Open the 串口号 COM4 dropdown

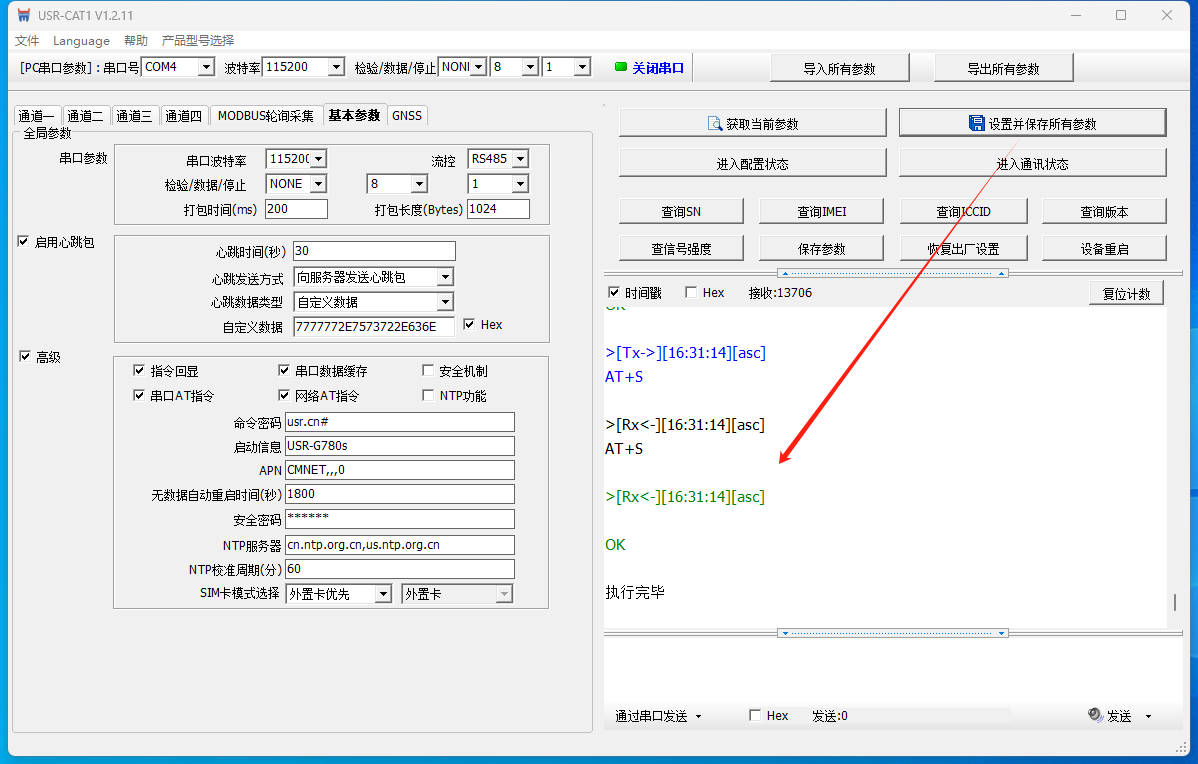(206, 67)
